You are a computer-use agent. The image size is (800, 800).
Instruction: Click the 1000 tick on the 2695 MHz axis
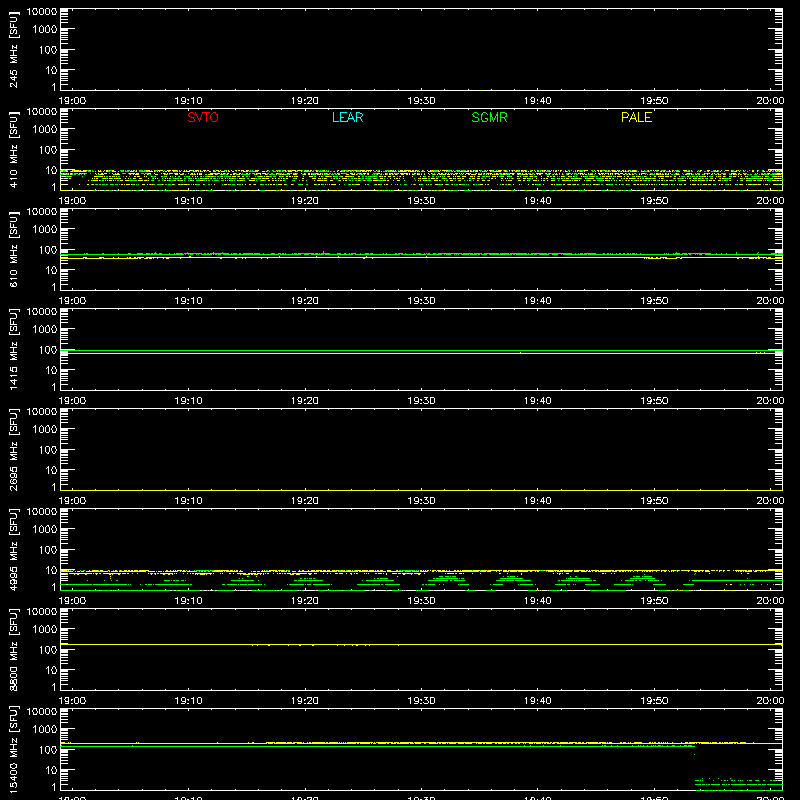tap(45, 430)
